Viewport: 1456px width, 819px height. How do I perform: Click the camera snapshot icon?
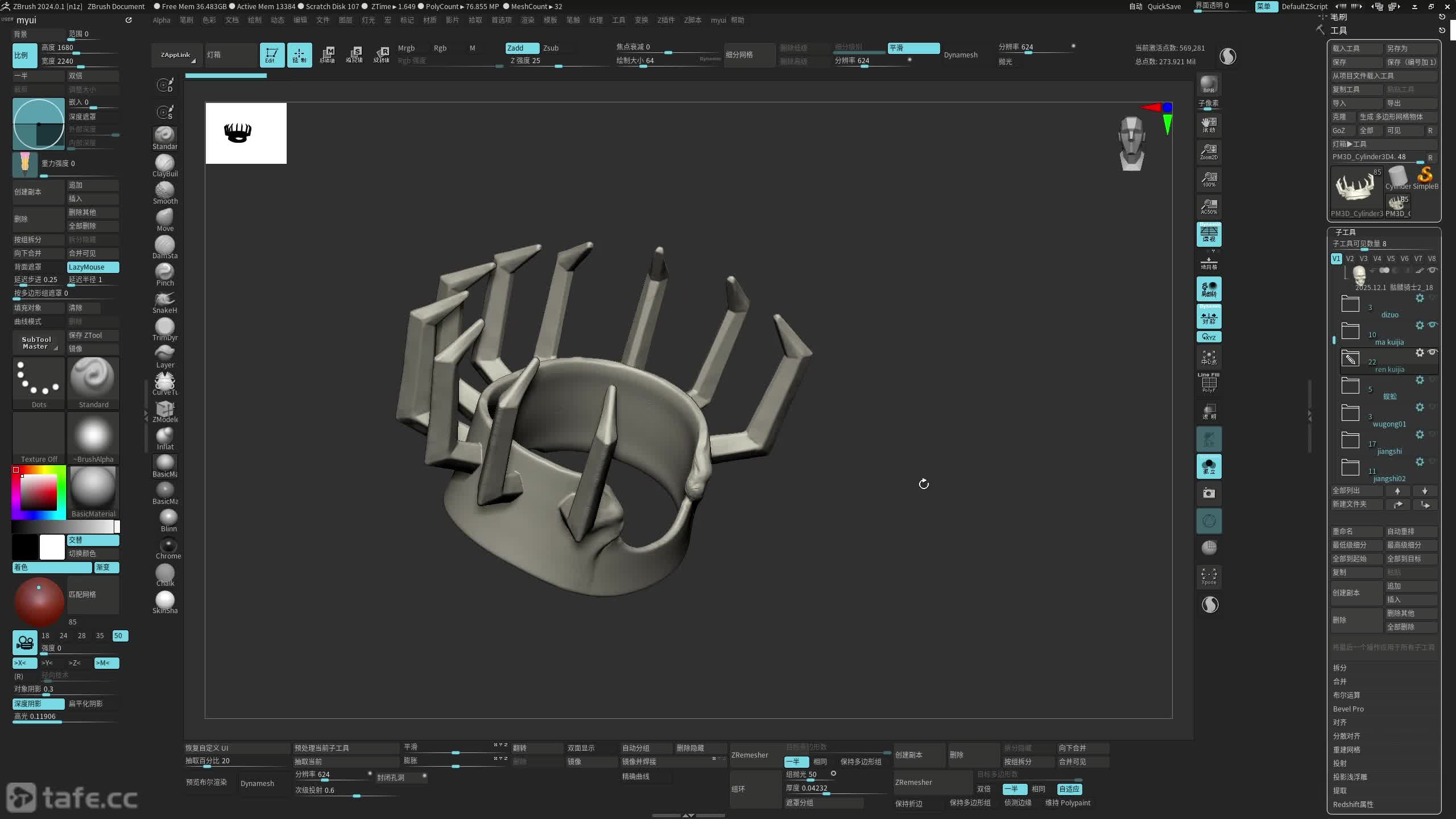point(1209,493)
